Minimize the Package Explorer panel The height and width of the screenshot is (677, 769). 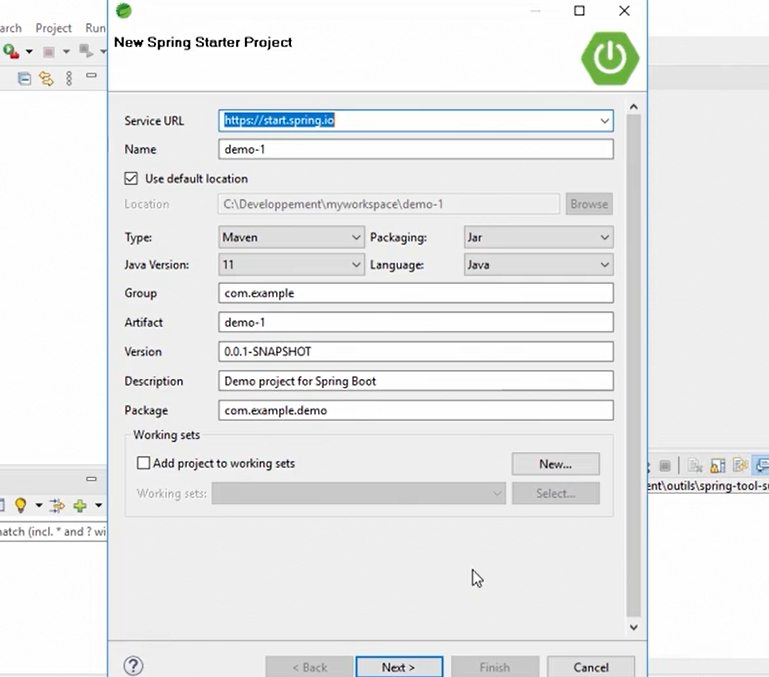[x=91, y=76]
